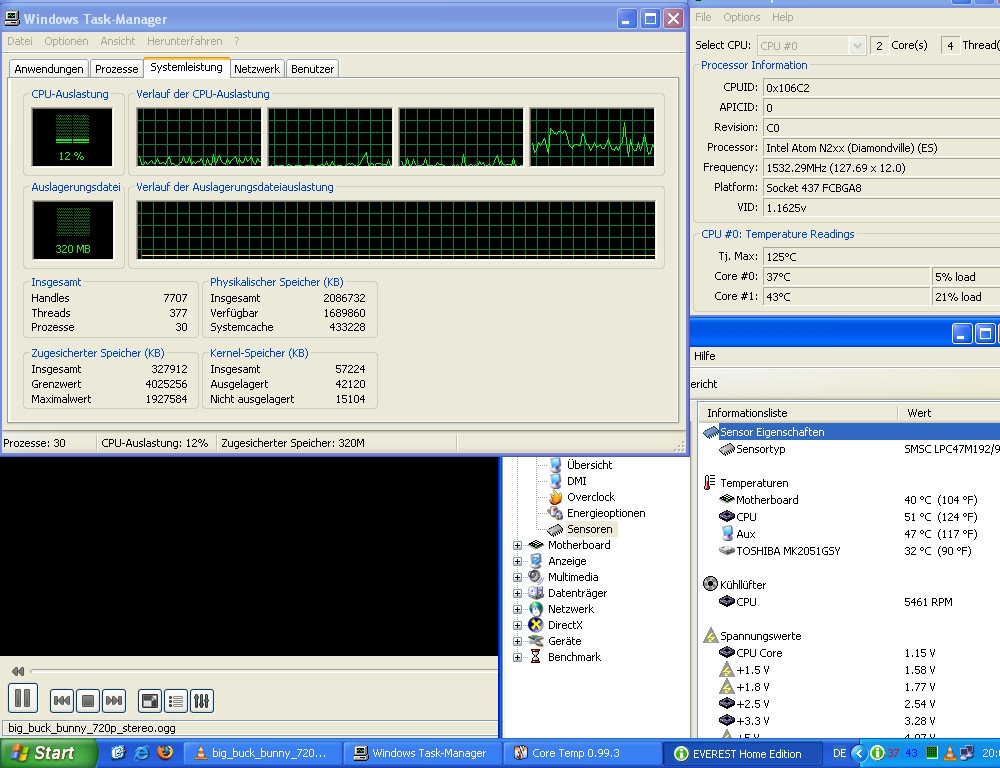Click the Multimedia icon in EVEREST tree
The width and height of the screenshot is (1000, 768).
coord(536,577)
